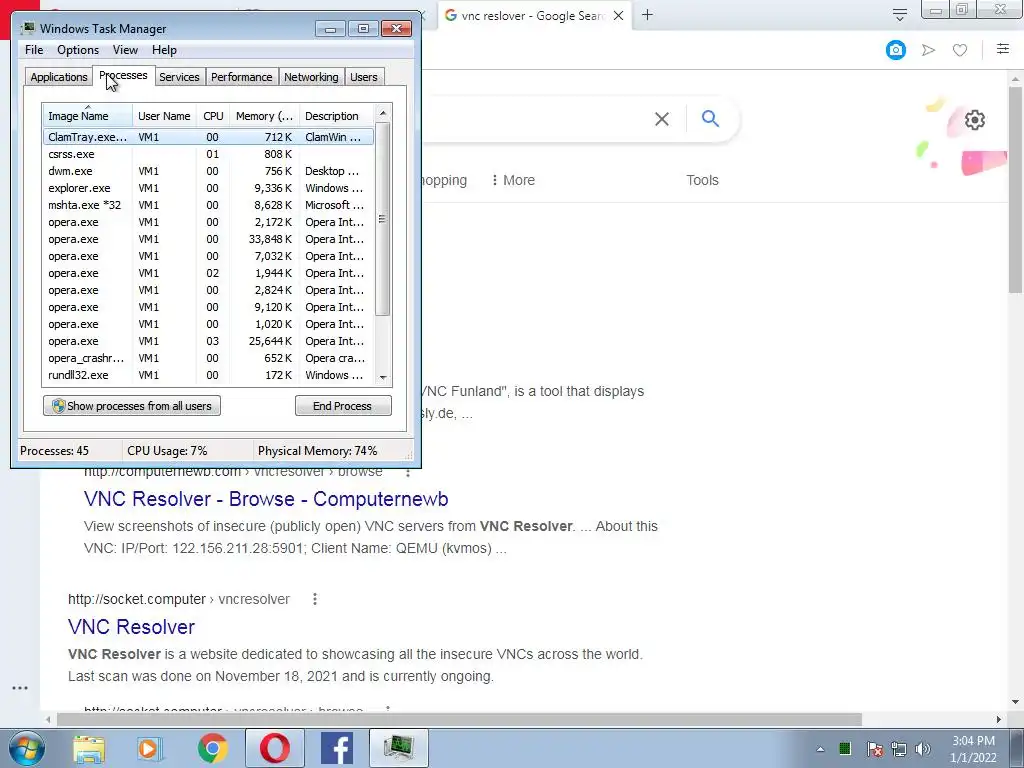This screenshot has width=1024, height=768.
Task: Open the Opera tab menu icon
Action: point(899,15)
